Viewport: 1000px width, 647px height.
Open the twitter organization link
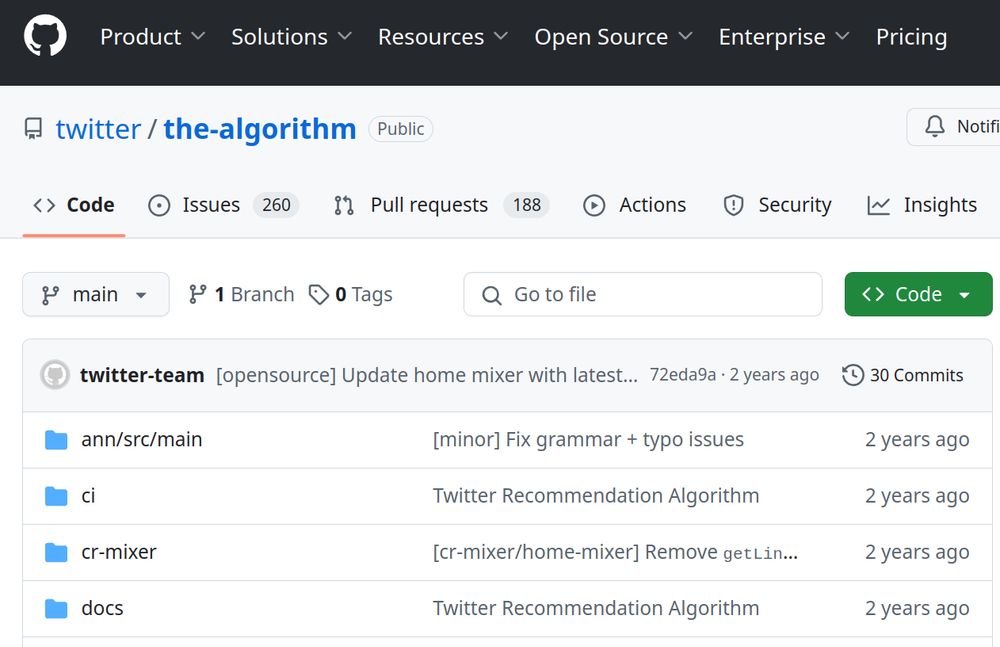(98, 129)
